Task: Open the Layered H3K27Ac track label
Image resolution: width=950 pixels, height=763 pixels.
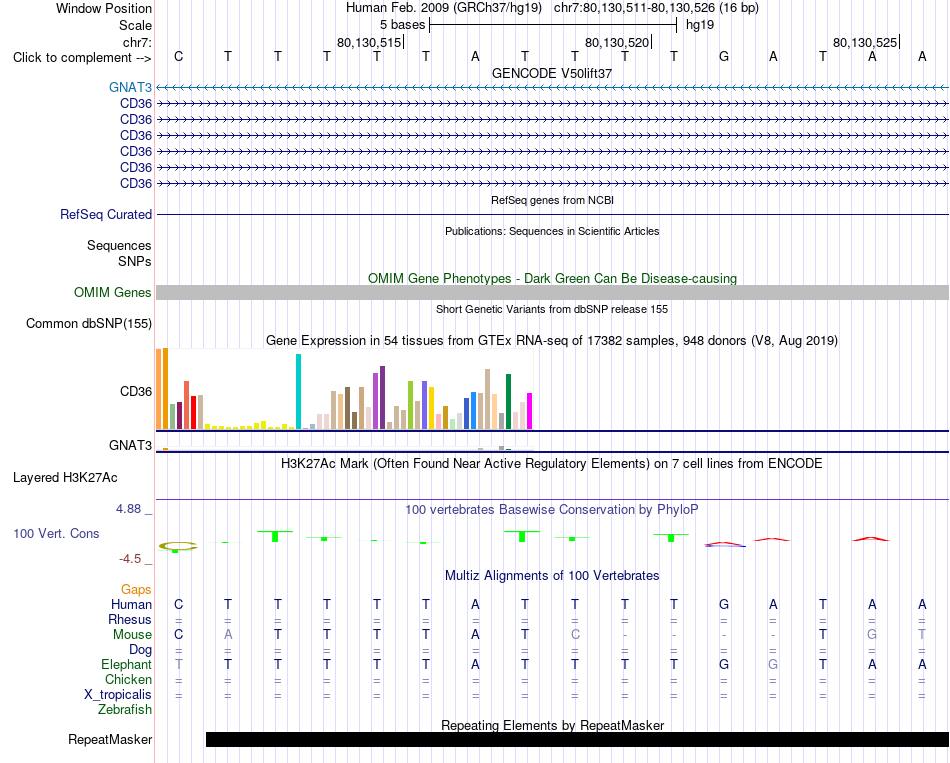Action: tap(65, 478)
